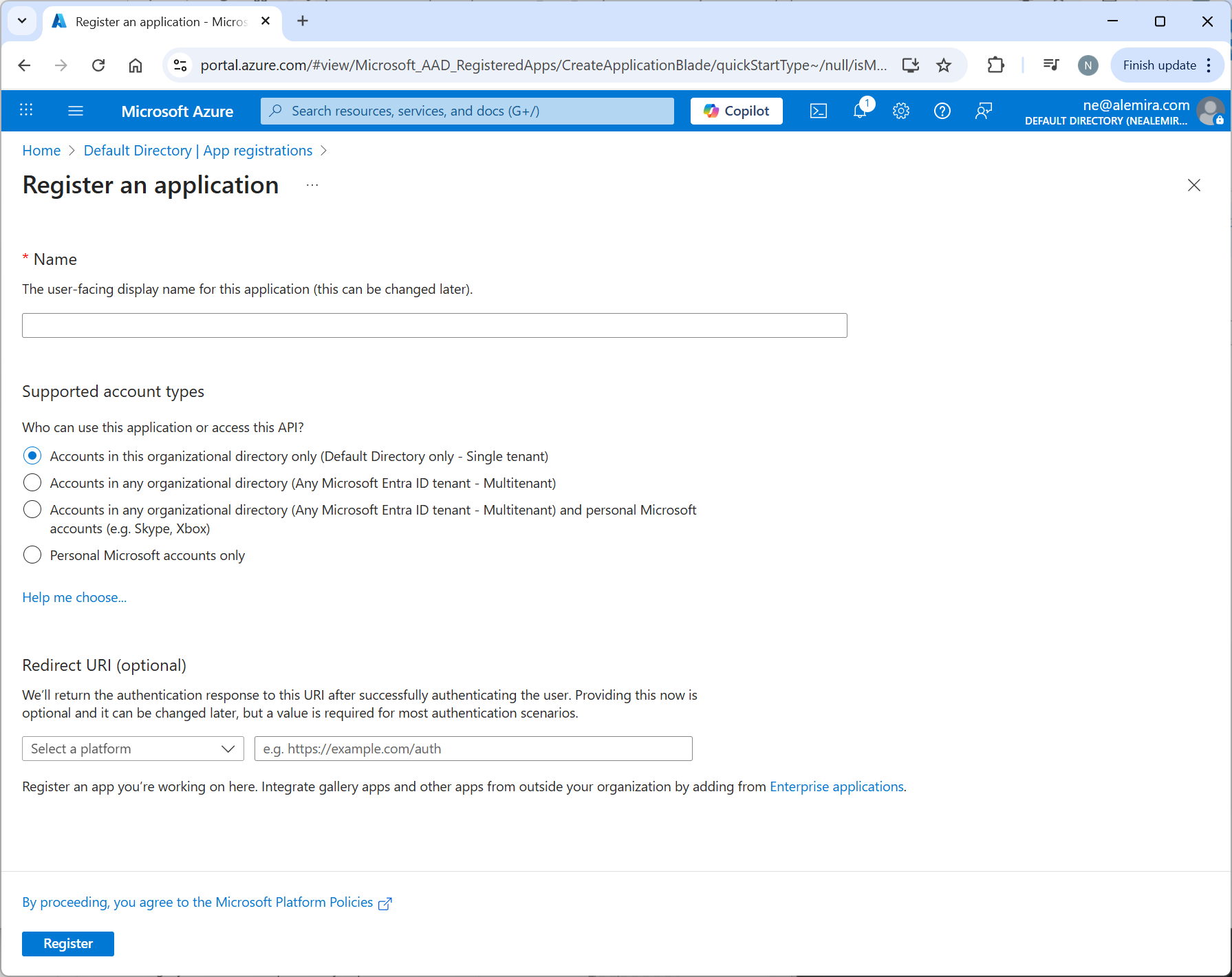Select Multitenant organizational directory accounts option

(32, 483)
